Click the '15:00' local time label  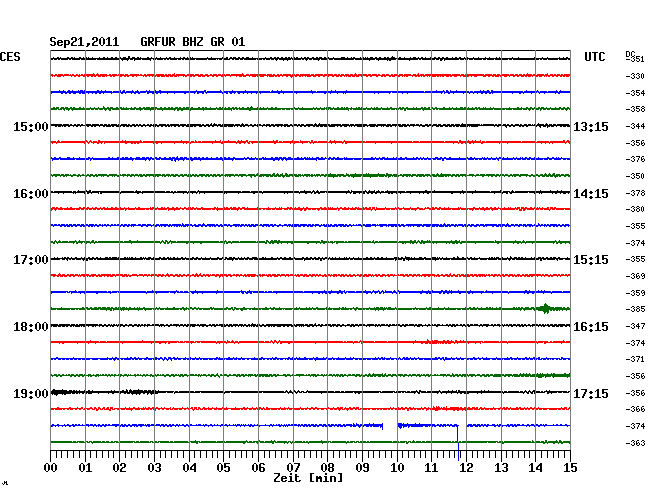click(x=31, y=126)
